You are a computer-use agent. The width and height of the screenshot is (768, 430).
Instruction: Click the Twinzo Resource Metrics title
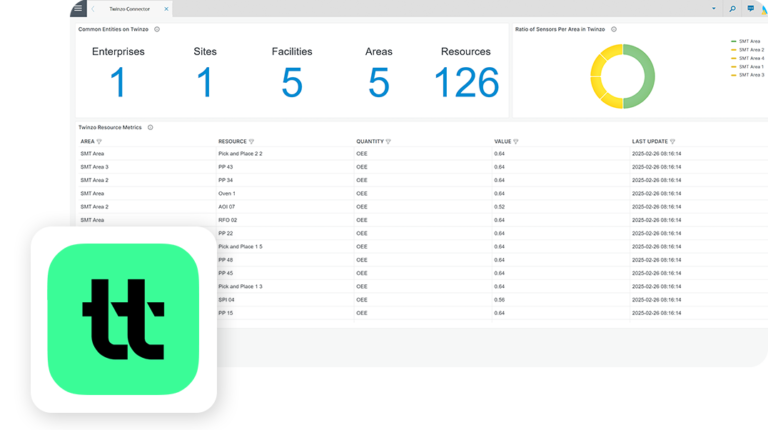(110, 127)
